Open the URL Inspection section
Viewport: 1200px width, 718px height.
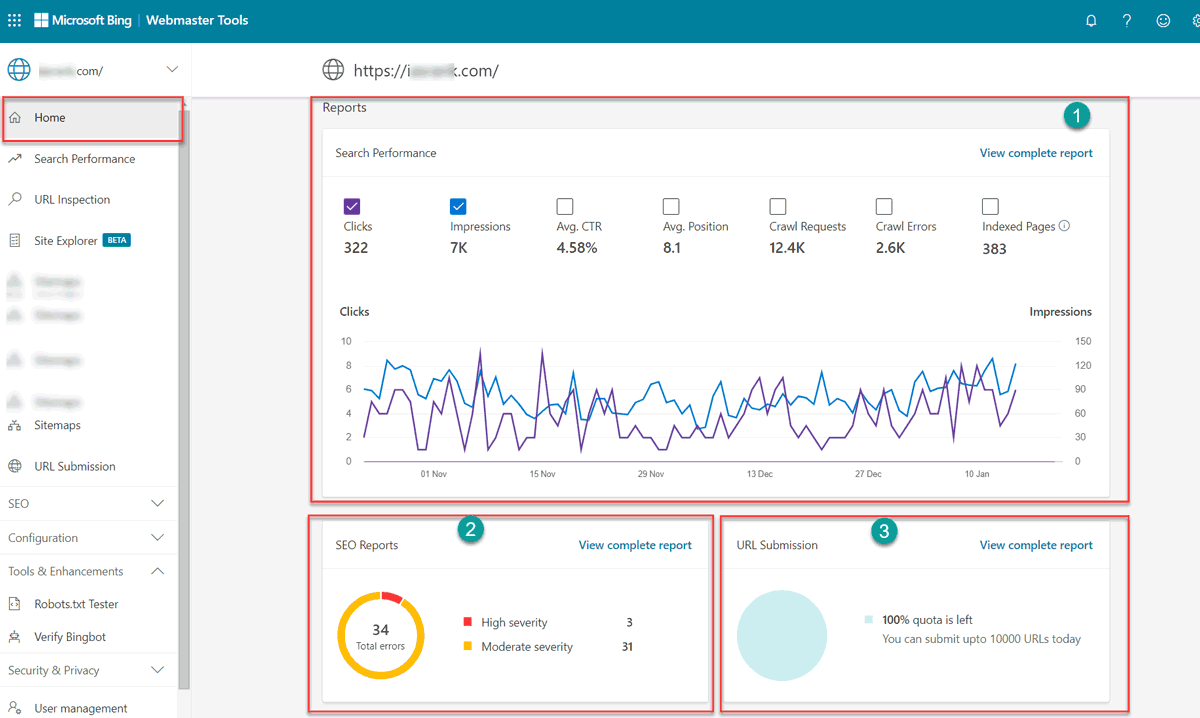point(71,199)
